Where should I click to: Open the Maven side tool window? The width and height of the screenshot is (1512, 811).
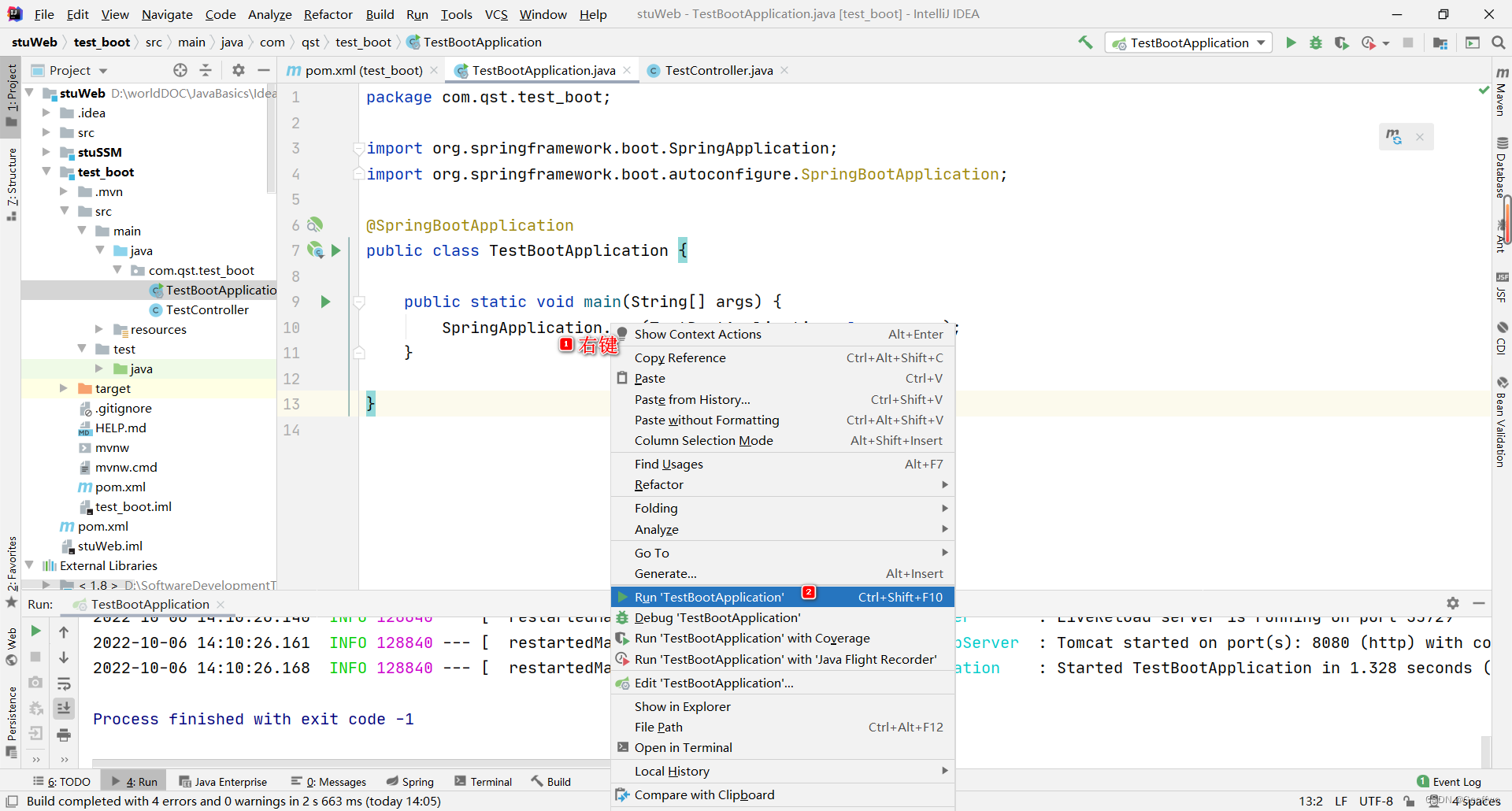(x=1502, y=93)
